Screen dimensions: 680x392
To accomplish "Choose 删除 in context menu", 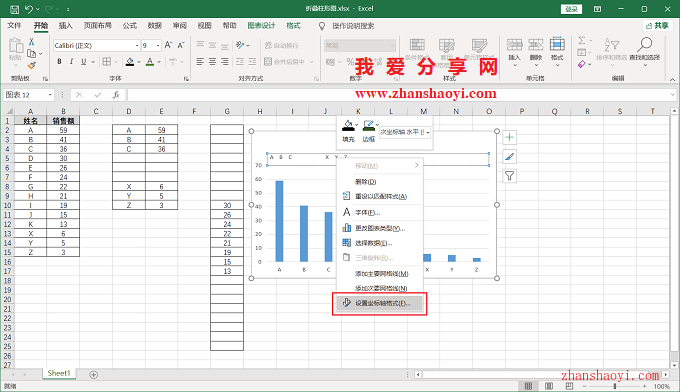I will point(379,182).
